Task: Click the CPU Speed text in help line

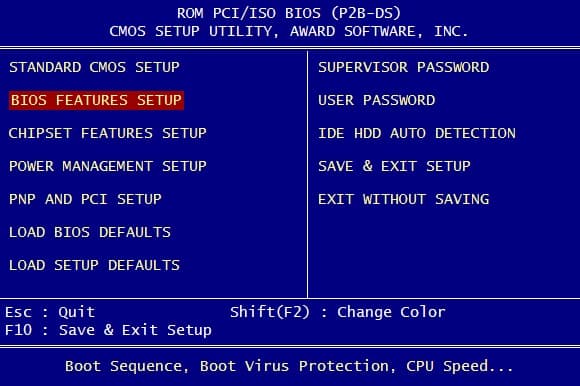Action: [459, 366]
